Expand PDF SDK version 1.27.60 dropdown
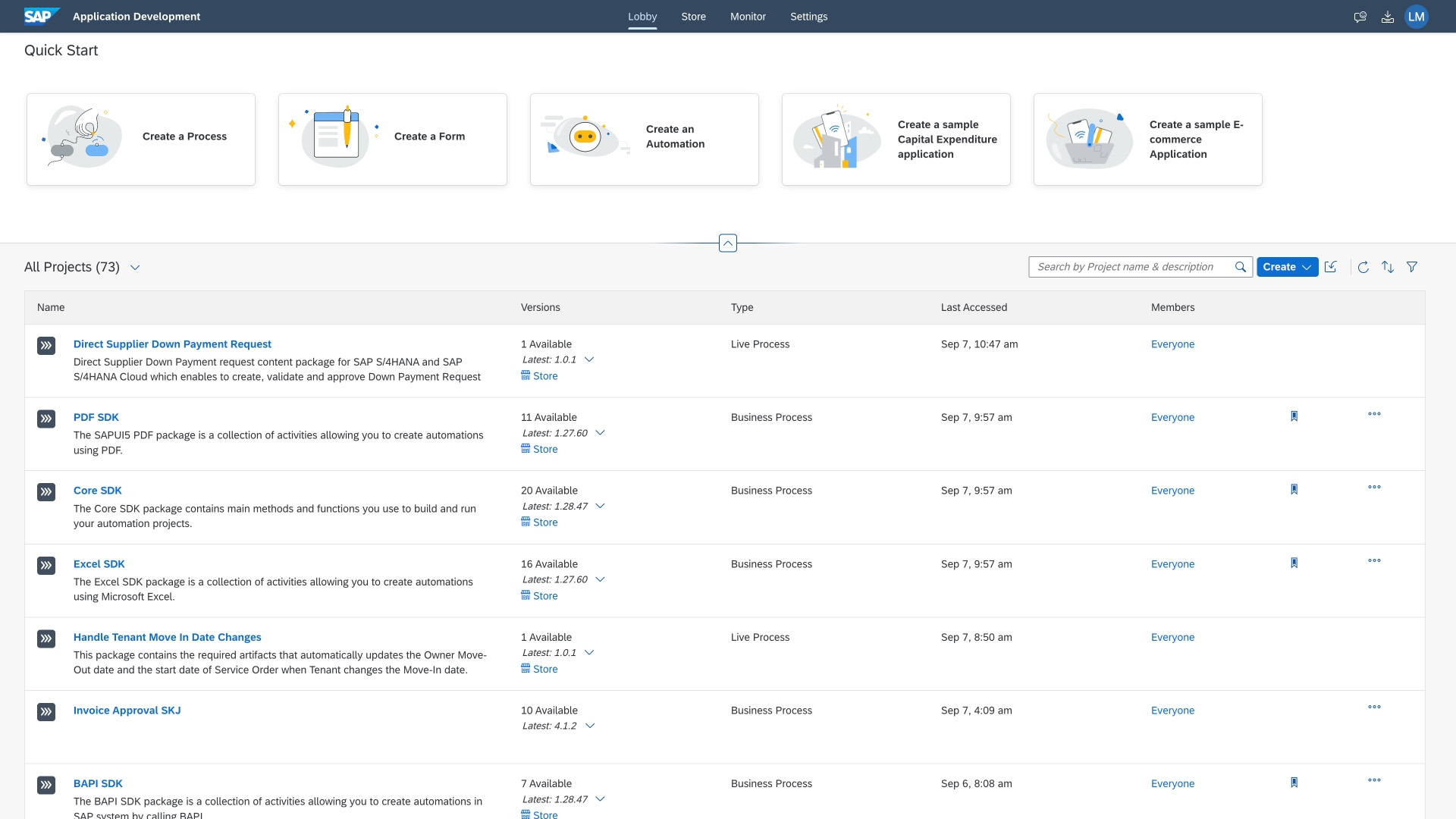This screenshot has width=1456, height=819. pos(600,433)
